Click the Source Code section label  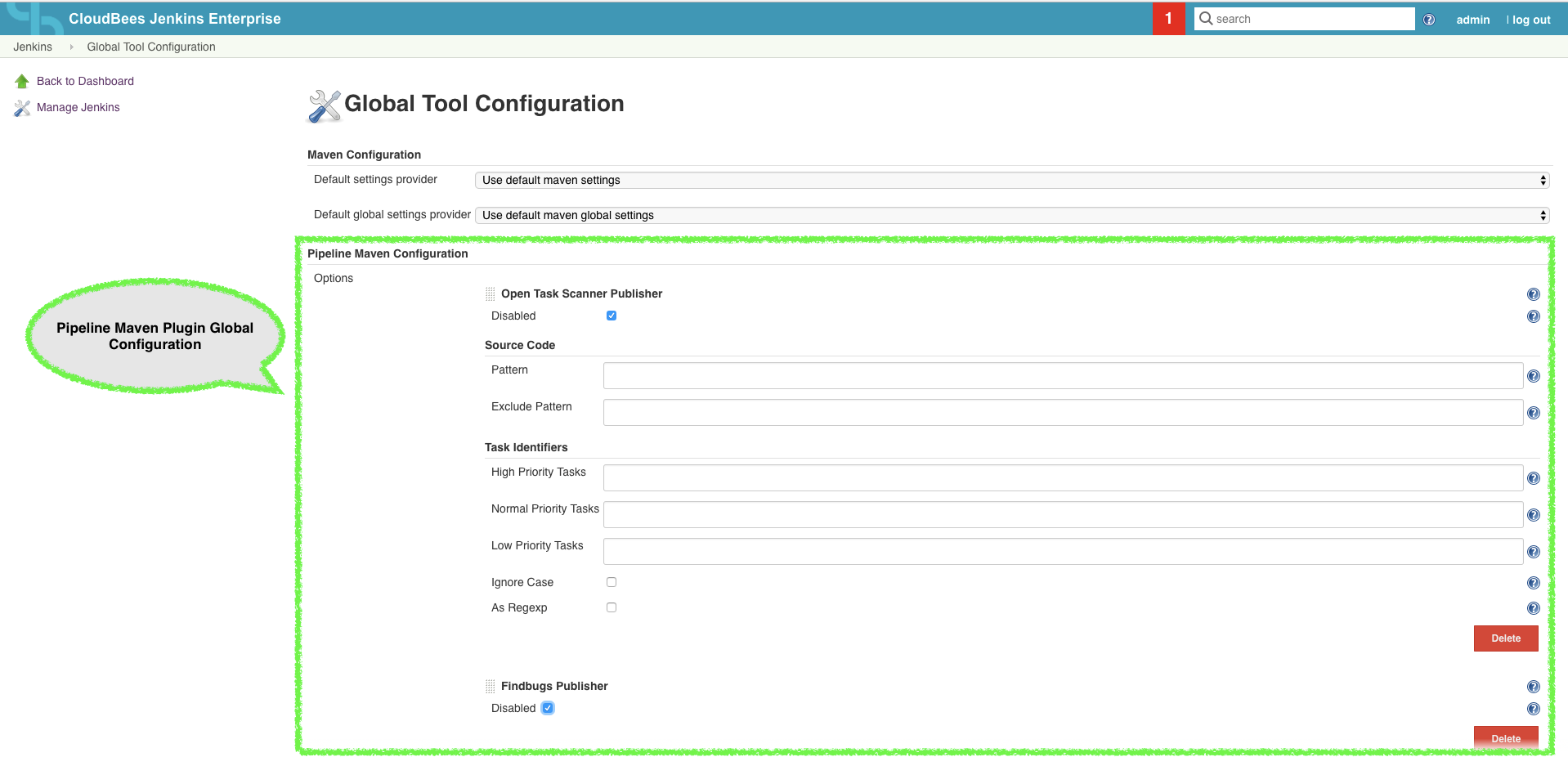[520, 345]
